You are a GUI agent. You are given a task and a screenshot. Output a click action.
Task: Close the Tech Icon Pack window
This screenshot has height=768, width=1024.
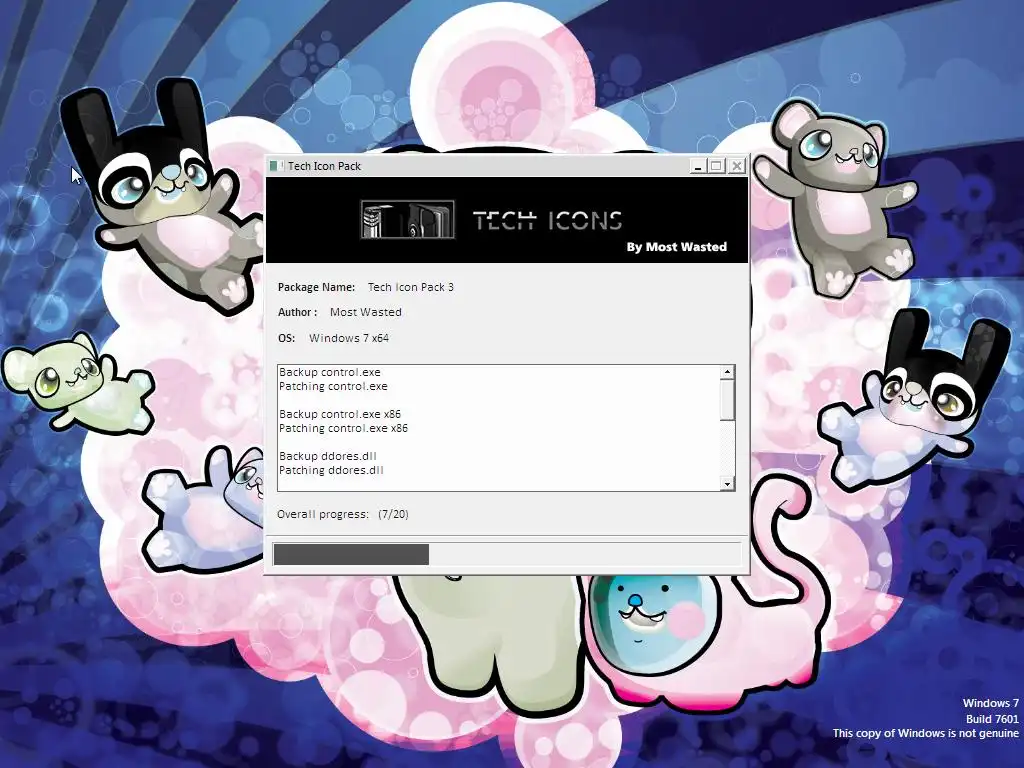coord(737,166)
